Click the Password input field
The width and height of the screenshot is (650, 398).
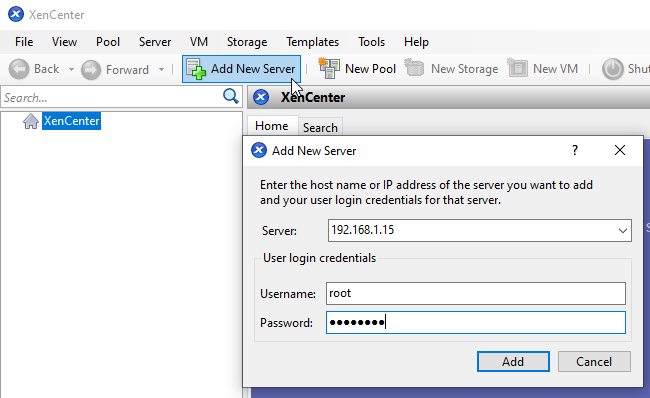(x=476, y=323)
